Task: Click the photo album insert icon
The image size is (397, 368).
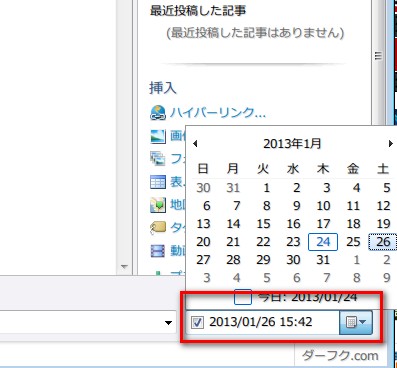Action: (158, 159)
